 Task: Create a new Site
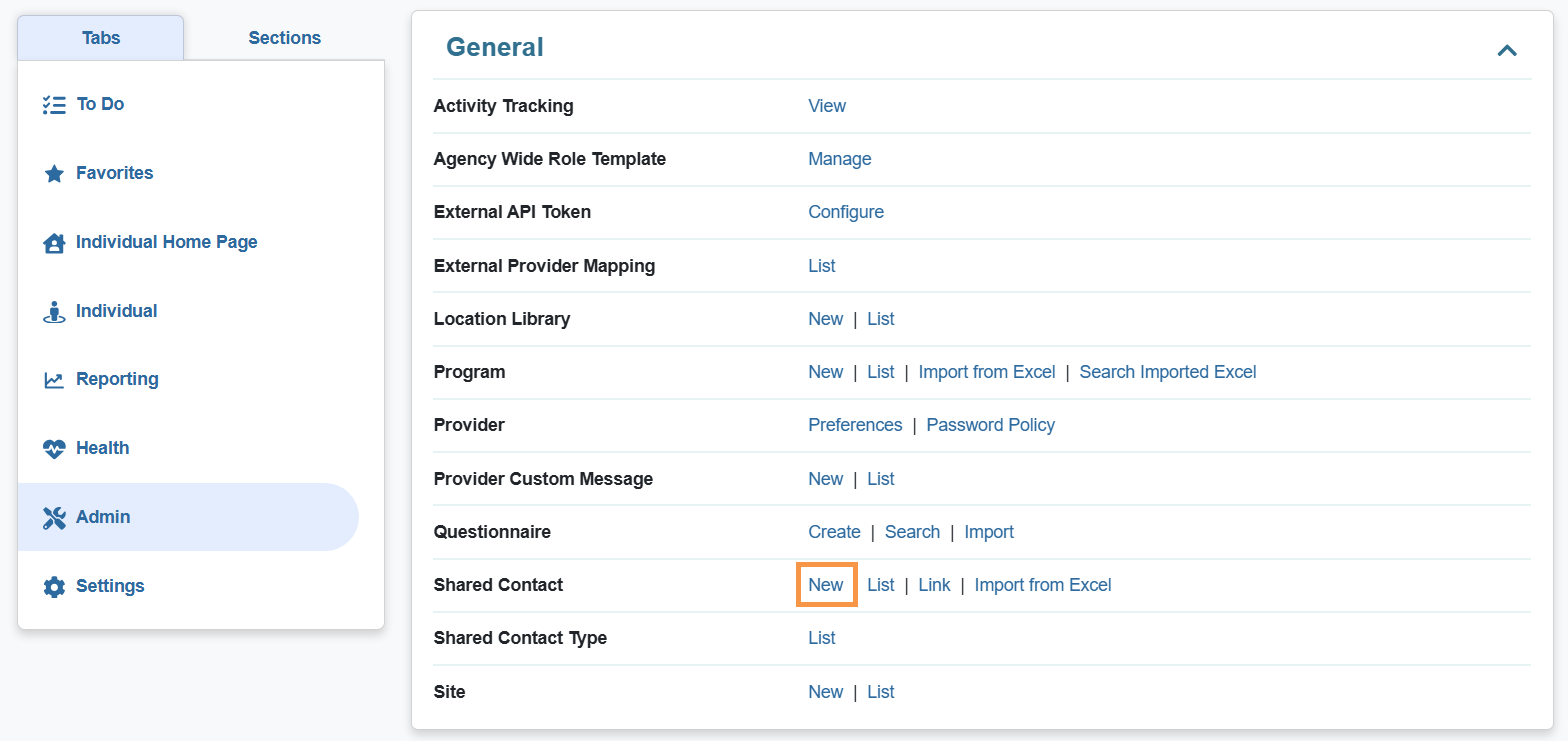pyautogui.click(x=826, y=691)
